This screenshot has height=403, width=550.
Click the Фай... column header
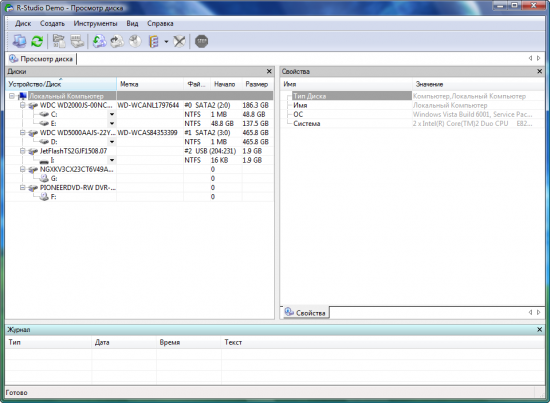click(197, 84)
